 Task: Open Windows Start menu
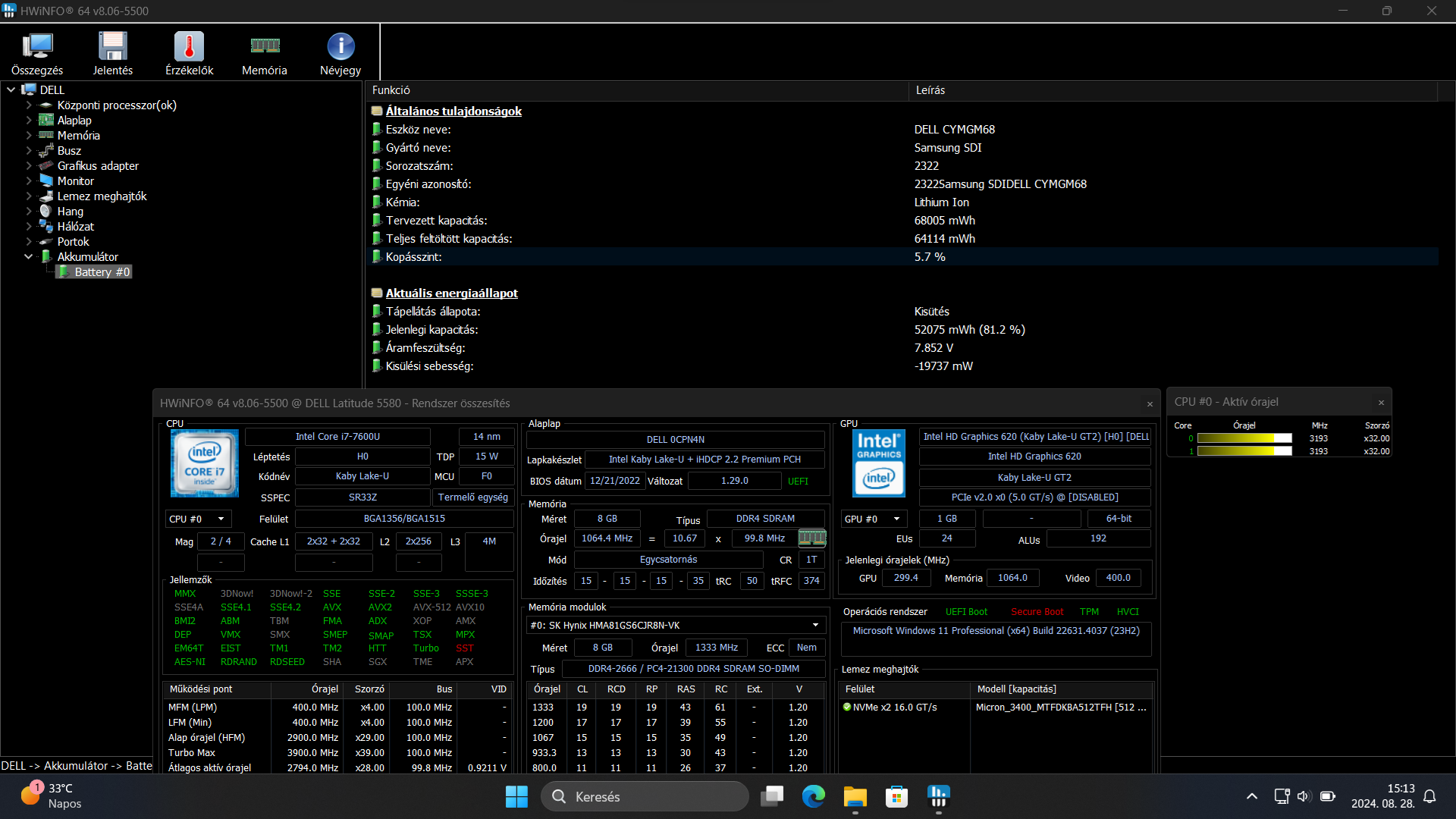[516, 796]
